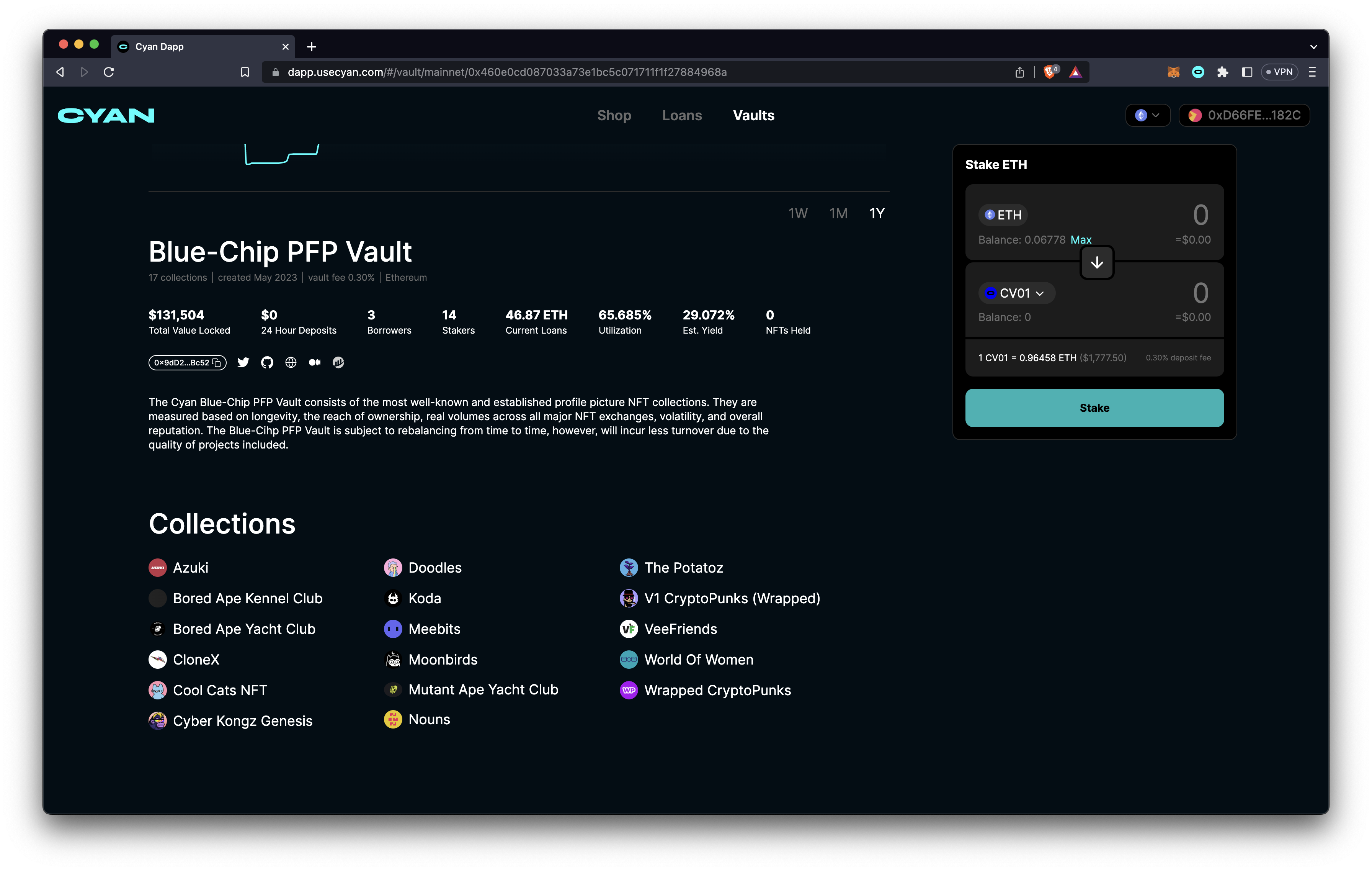Click the Brave Shields icon
Screen dimensions: 1372x871
pos(1050,72)
